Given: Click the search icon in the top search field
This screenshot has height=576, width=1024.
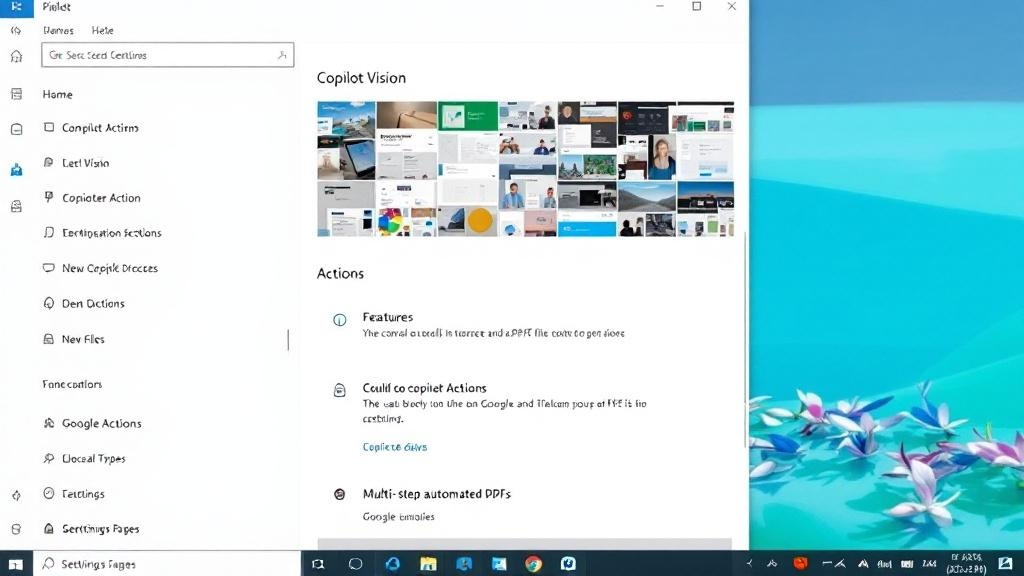Looking at the screenshot, I should (x=281, y=56).
